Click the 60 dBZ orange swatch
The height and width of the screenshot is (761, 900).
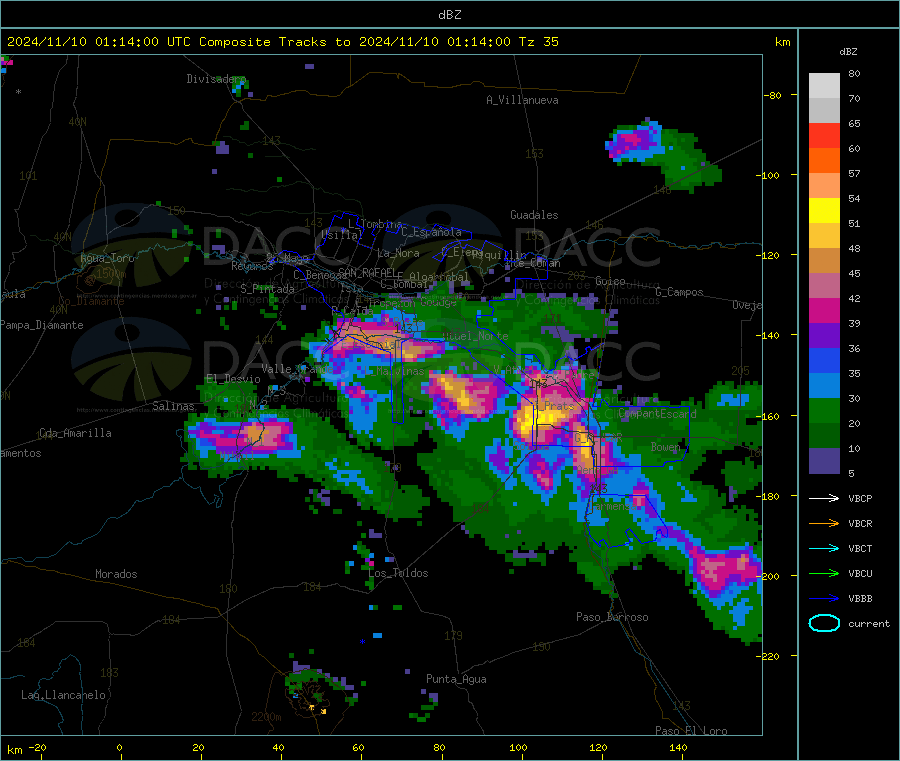(x=824, y=161)
